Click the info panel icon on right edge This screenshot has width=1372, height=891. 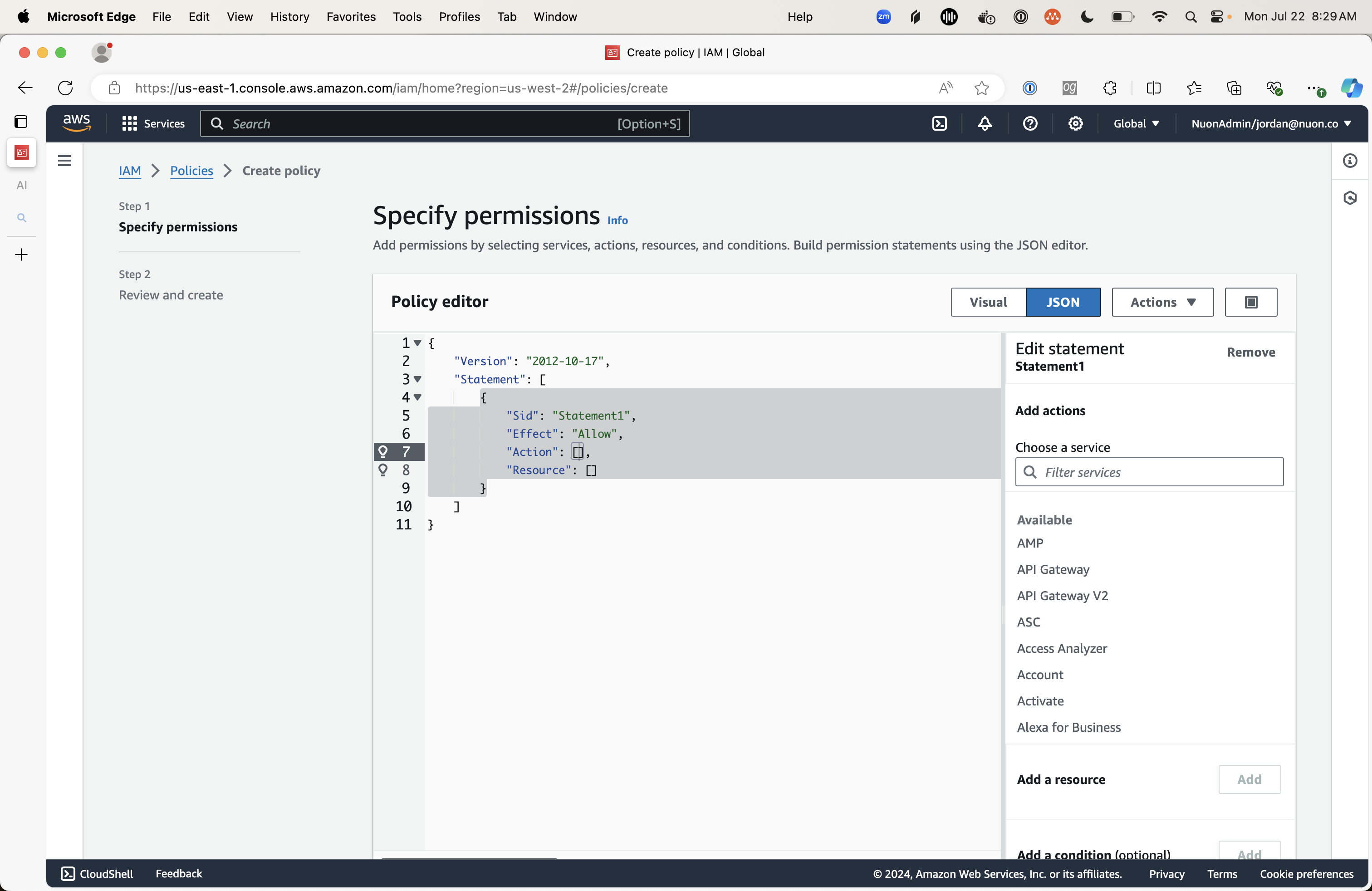tap(1350, 161)
